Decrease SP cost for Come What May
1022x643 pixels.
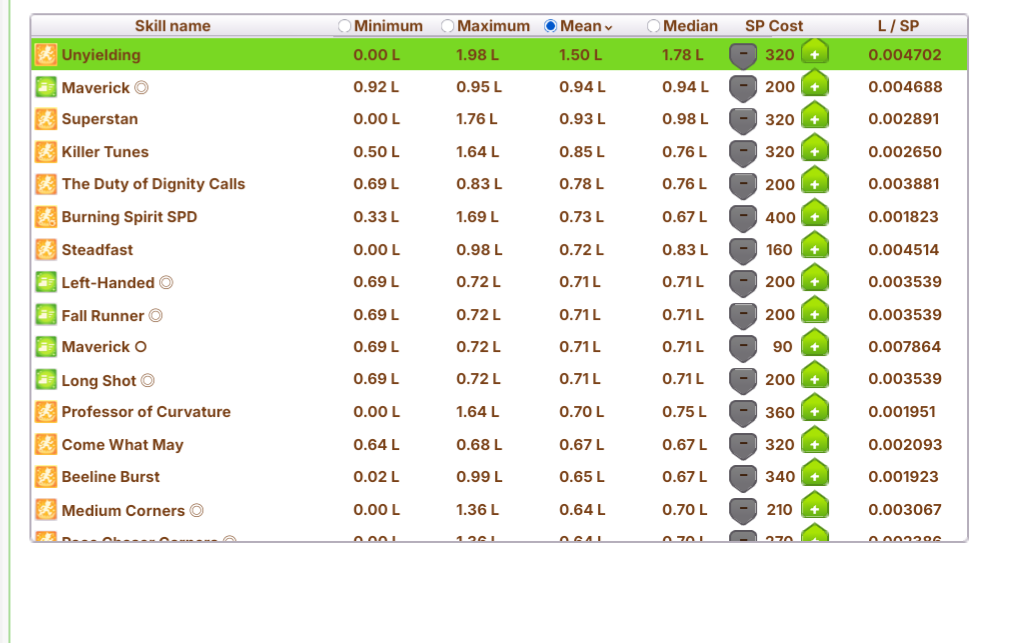click(x=743, y=446)
